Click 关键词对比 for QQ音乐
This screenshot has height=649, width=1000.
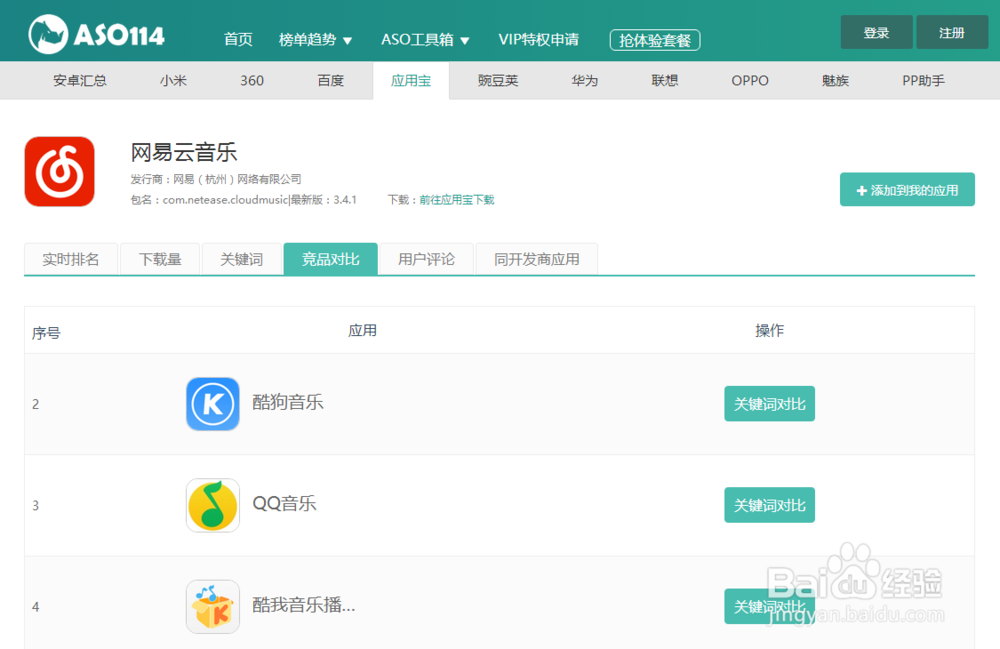[x=769, y=505]
